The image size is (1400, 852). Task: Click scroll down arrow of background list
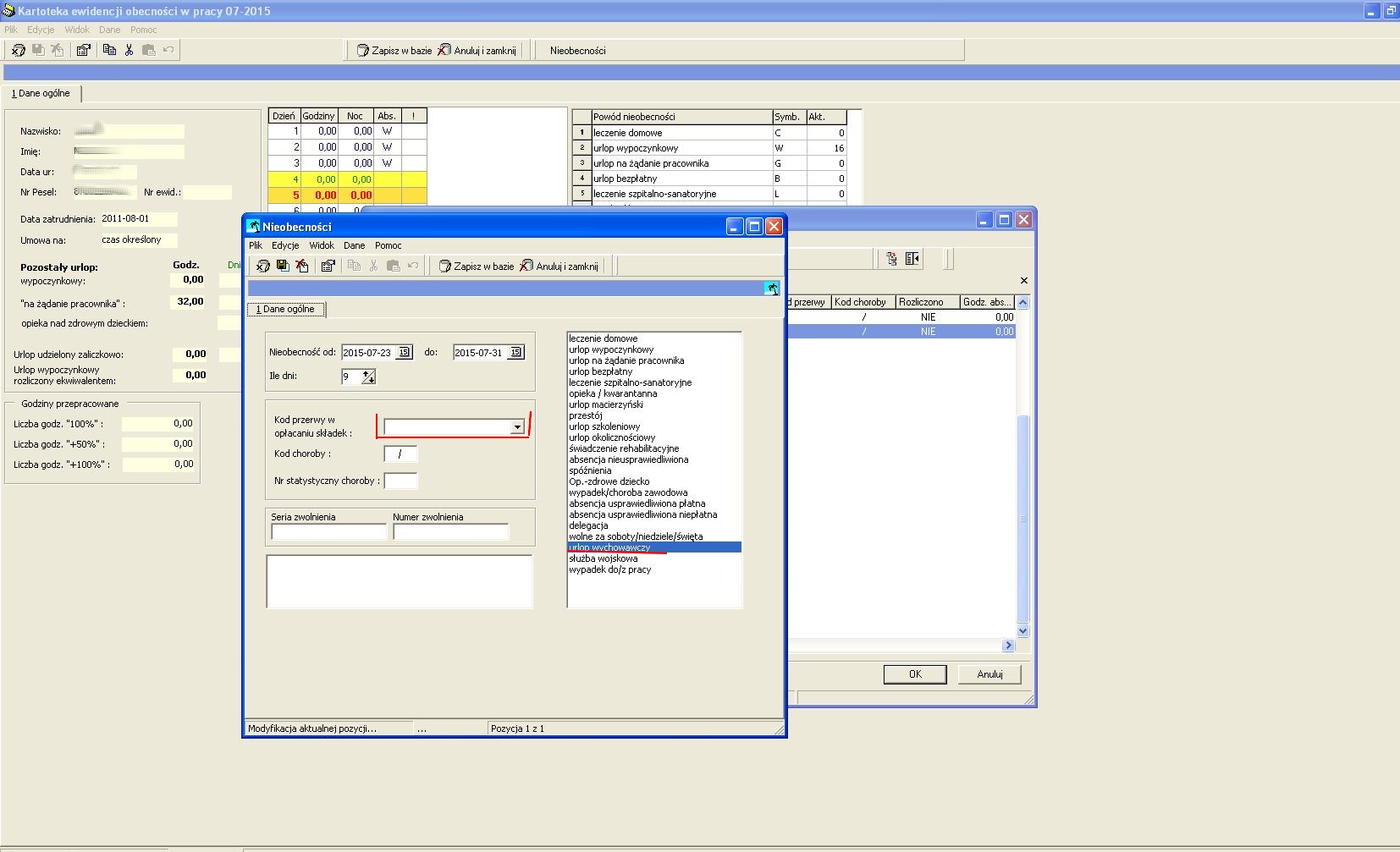pos(1022,630)
